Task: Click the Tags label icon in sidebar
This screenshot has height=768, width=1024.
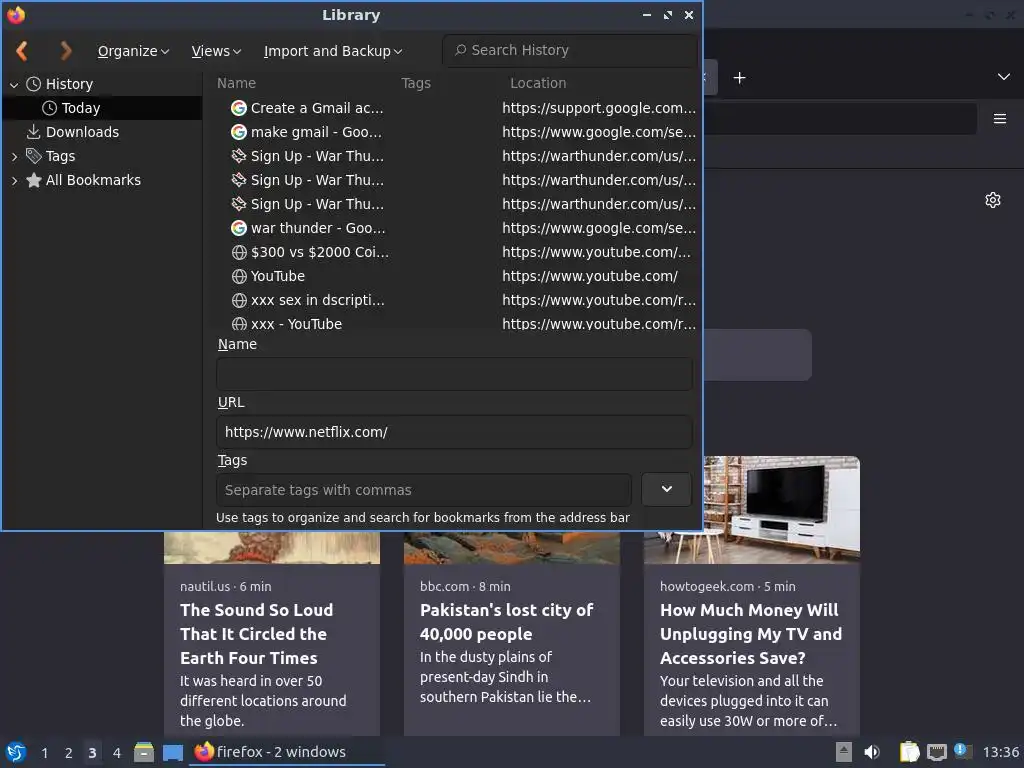Action: point(33,156)
